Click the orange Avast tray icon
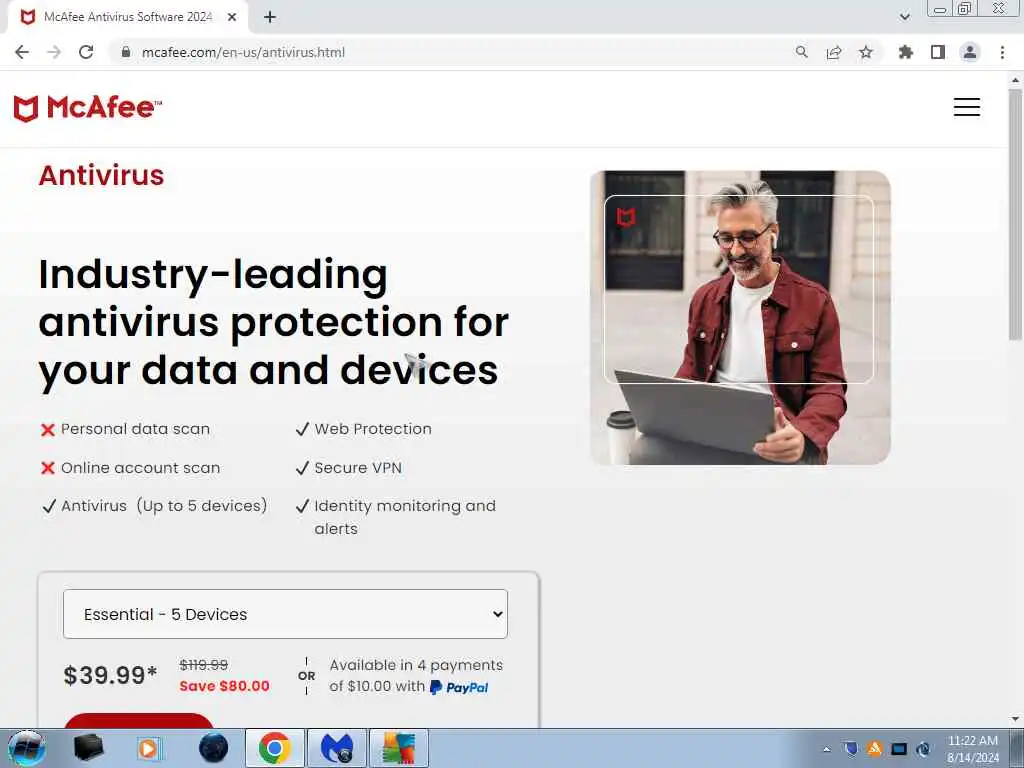Image resolution: width=1024 pixels, height=768 pixels. point(874,748)
